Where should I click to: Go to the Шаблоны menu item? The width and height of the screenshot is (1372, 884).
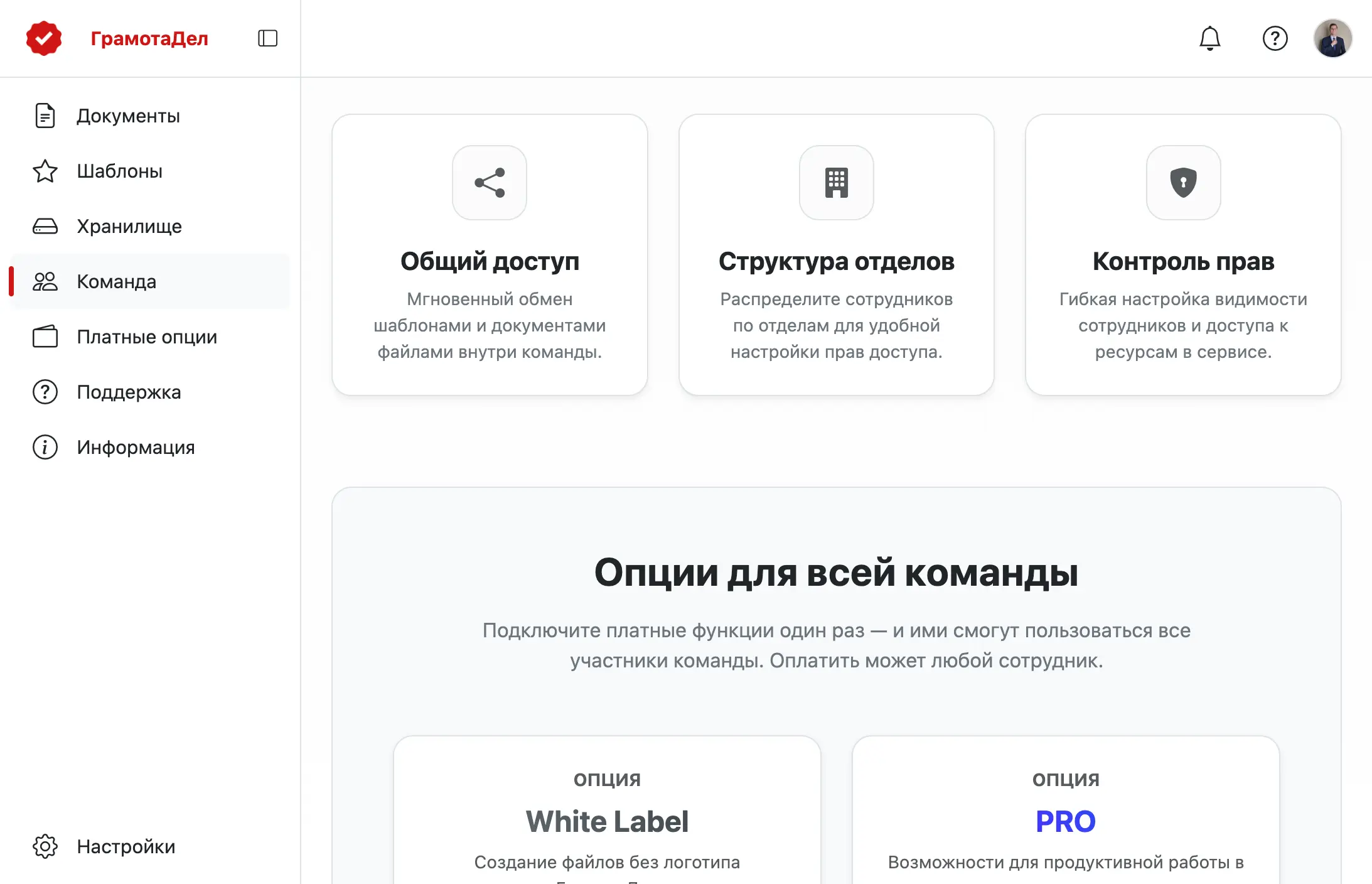click(150, 171)
